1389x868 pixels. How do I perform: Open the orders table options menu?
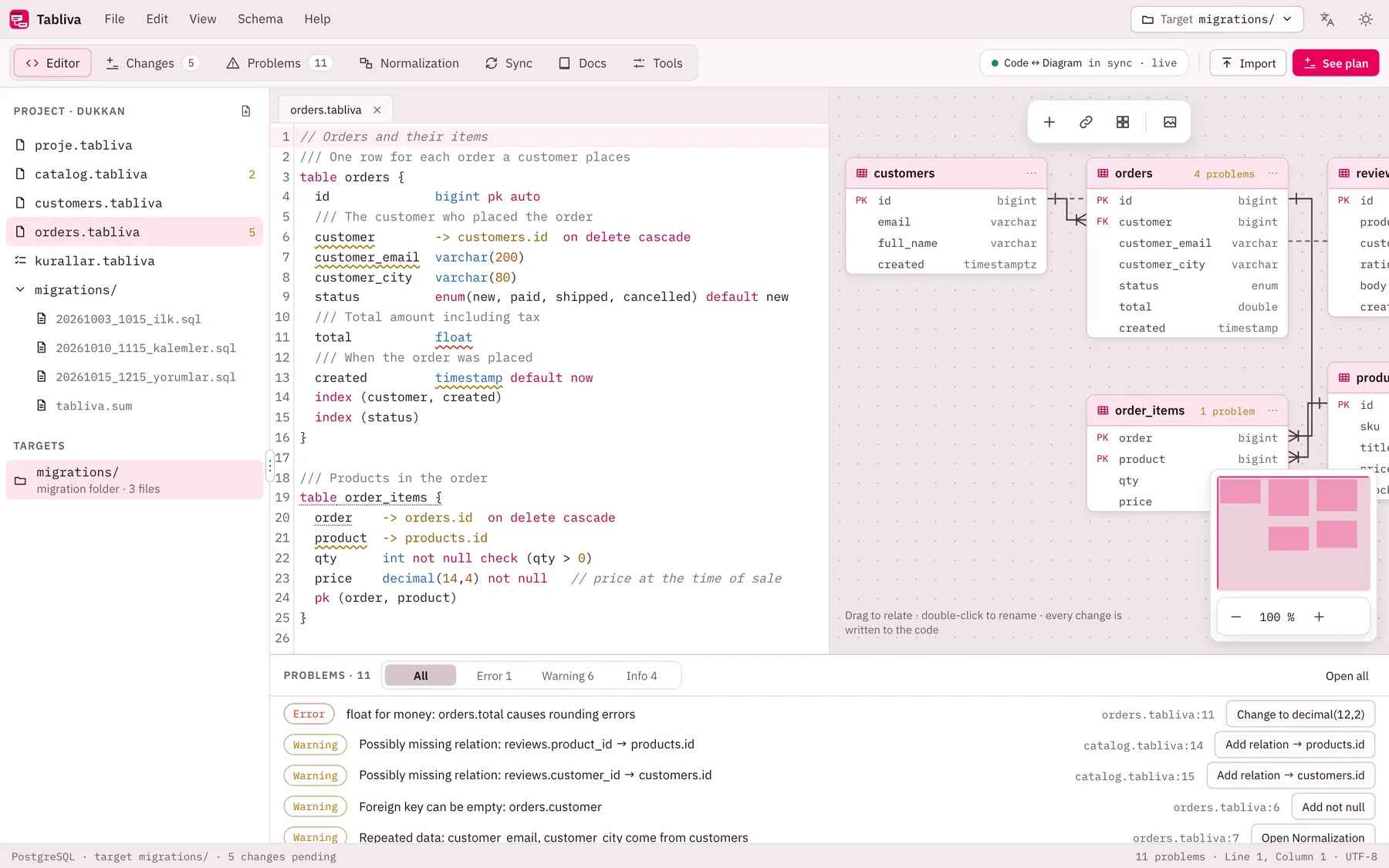[1273, 174]
